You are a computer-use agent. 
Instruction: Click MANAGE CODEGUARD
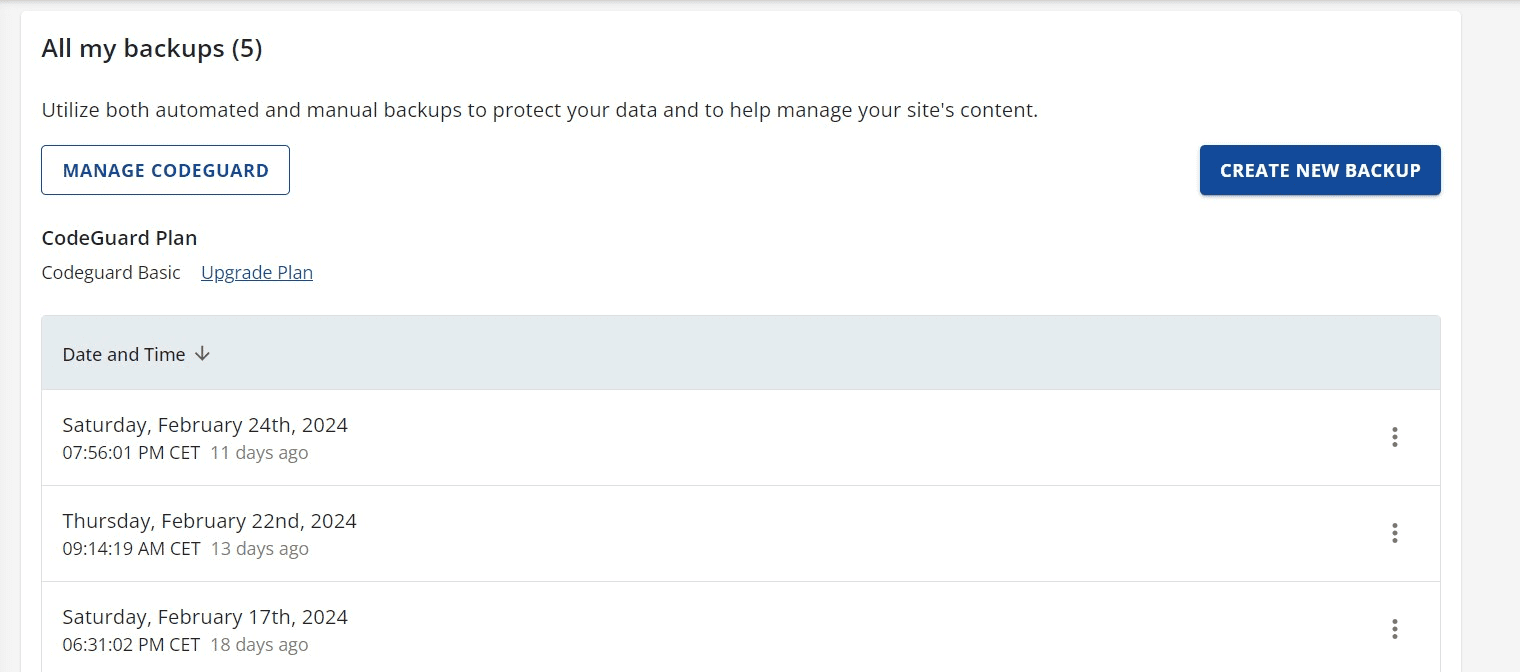[x=165, y=169]
